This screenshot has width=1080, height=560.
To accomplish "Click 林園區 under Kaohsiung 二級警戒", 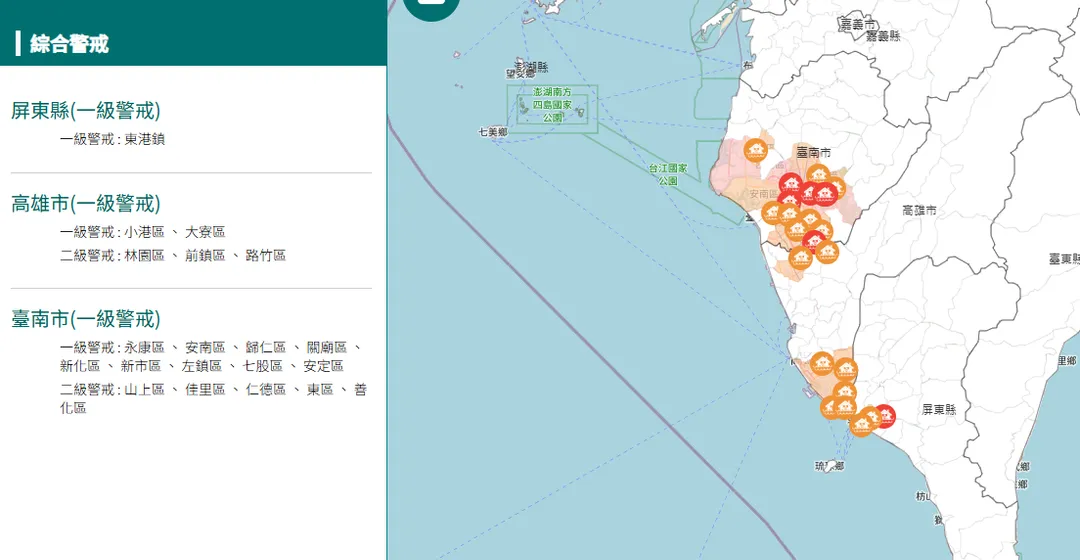I will 145,256.
